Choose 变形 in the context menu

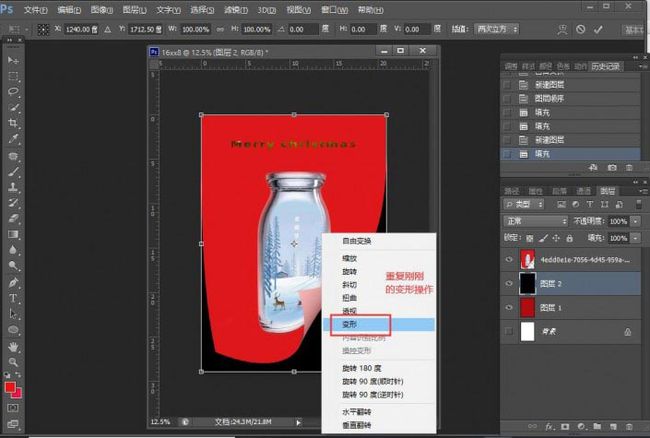(379, 324)
